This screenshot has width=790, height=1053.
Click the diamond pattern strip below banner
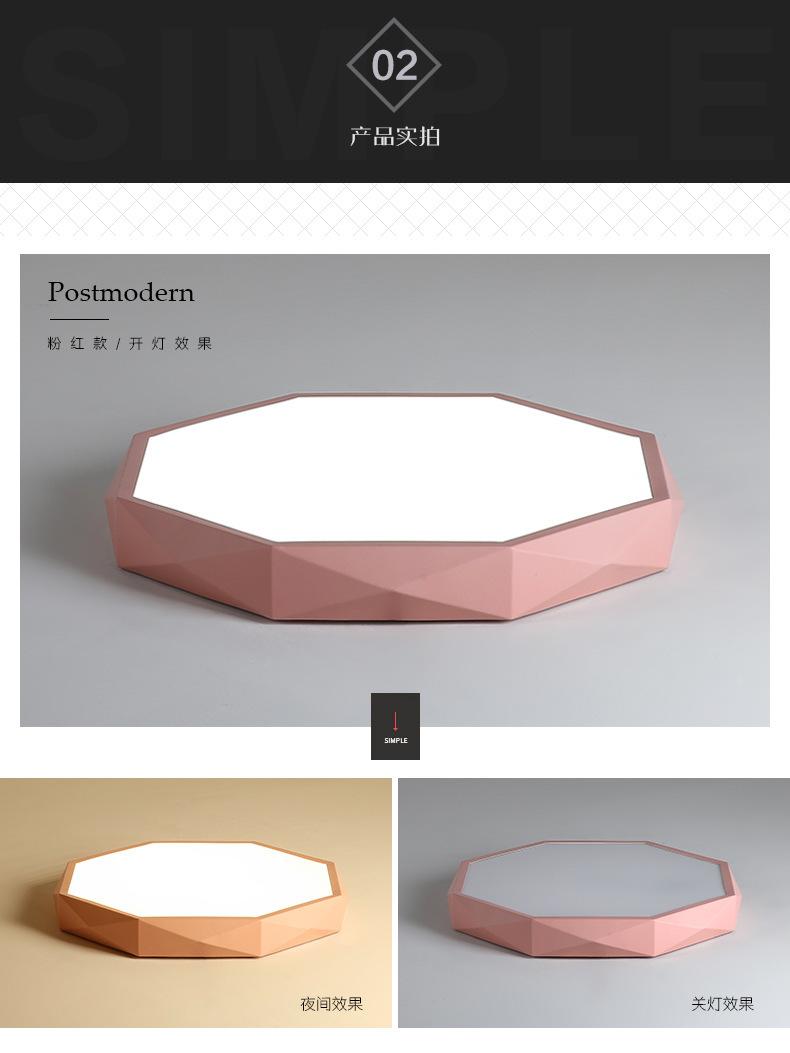tap(395, 210)
